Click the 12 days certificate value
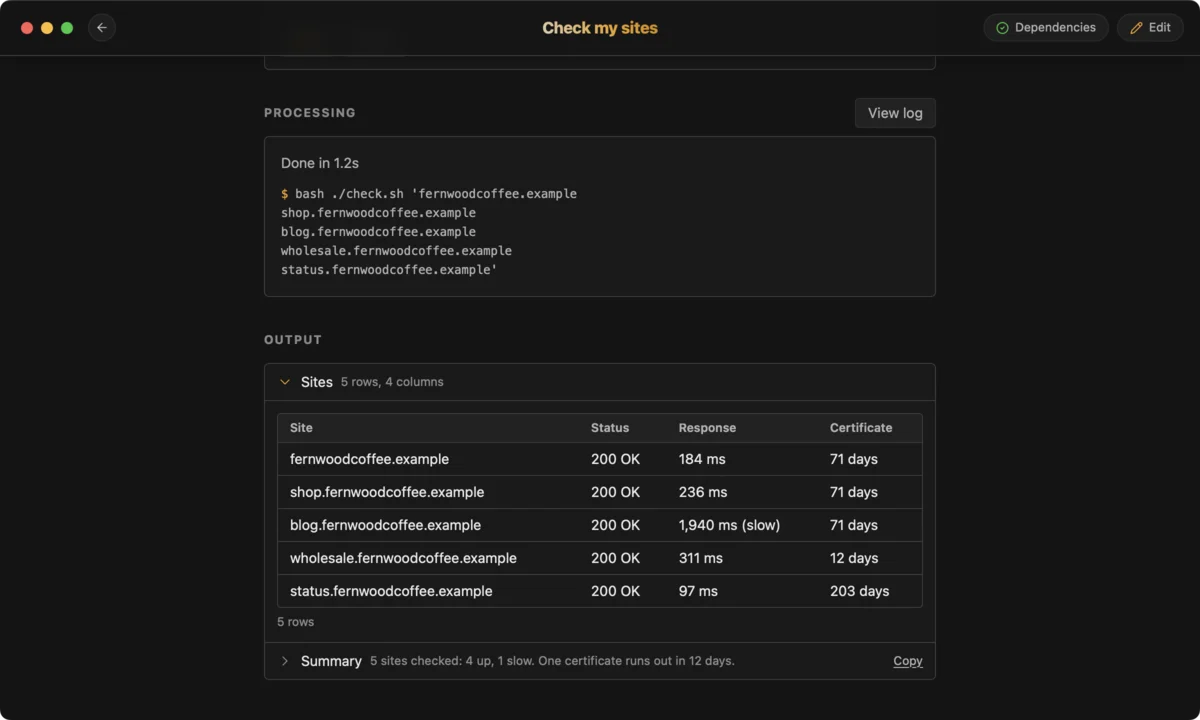The width and height of the screenshot is (1200, 720). pyautogui.click(x=854, y=558)
